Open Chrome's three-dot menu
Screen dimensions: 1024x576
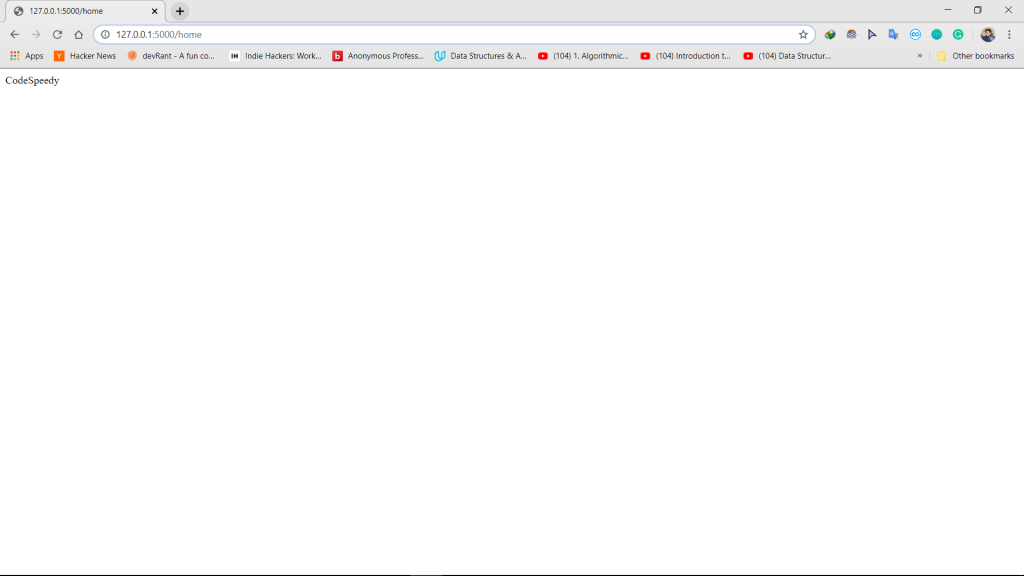pyautogui.click(x=1009, y=34)
